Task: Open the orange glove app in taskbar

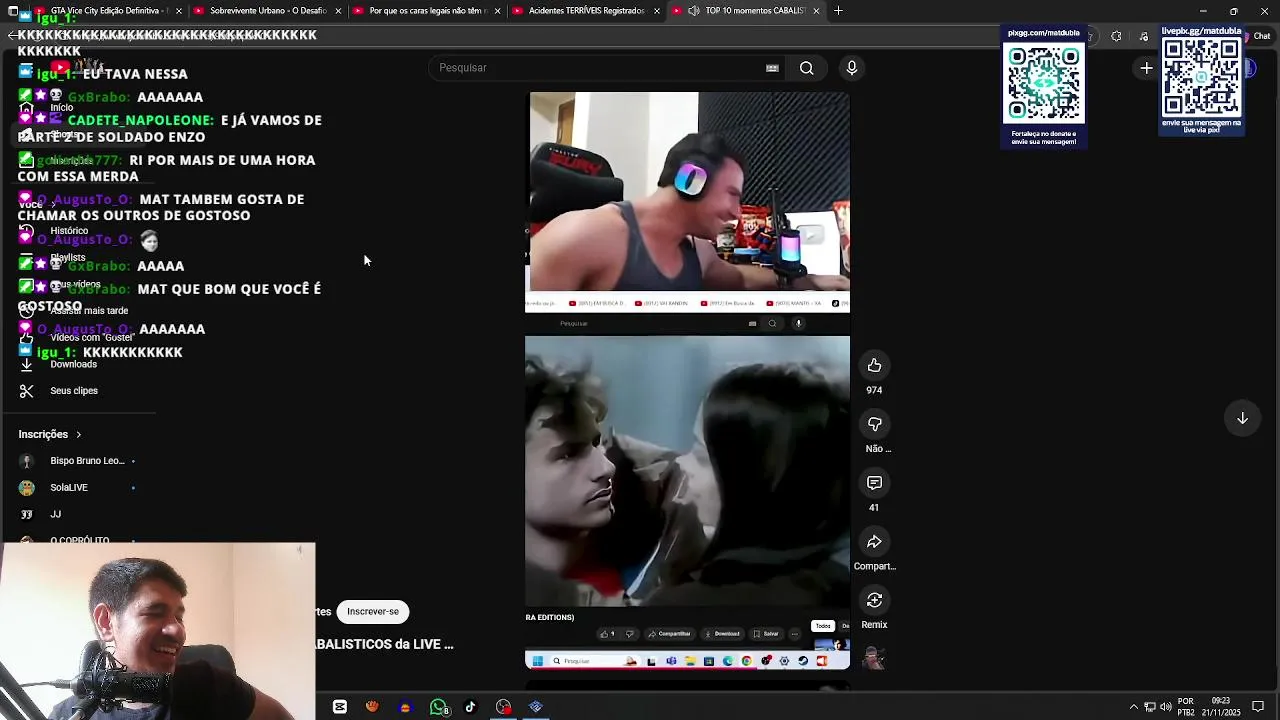Action: coord(372,707)
